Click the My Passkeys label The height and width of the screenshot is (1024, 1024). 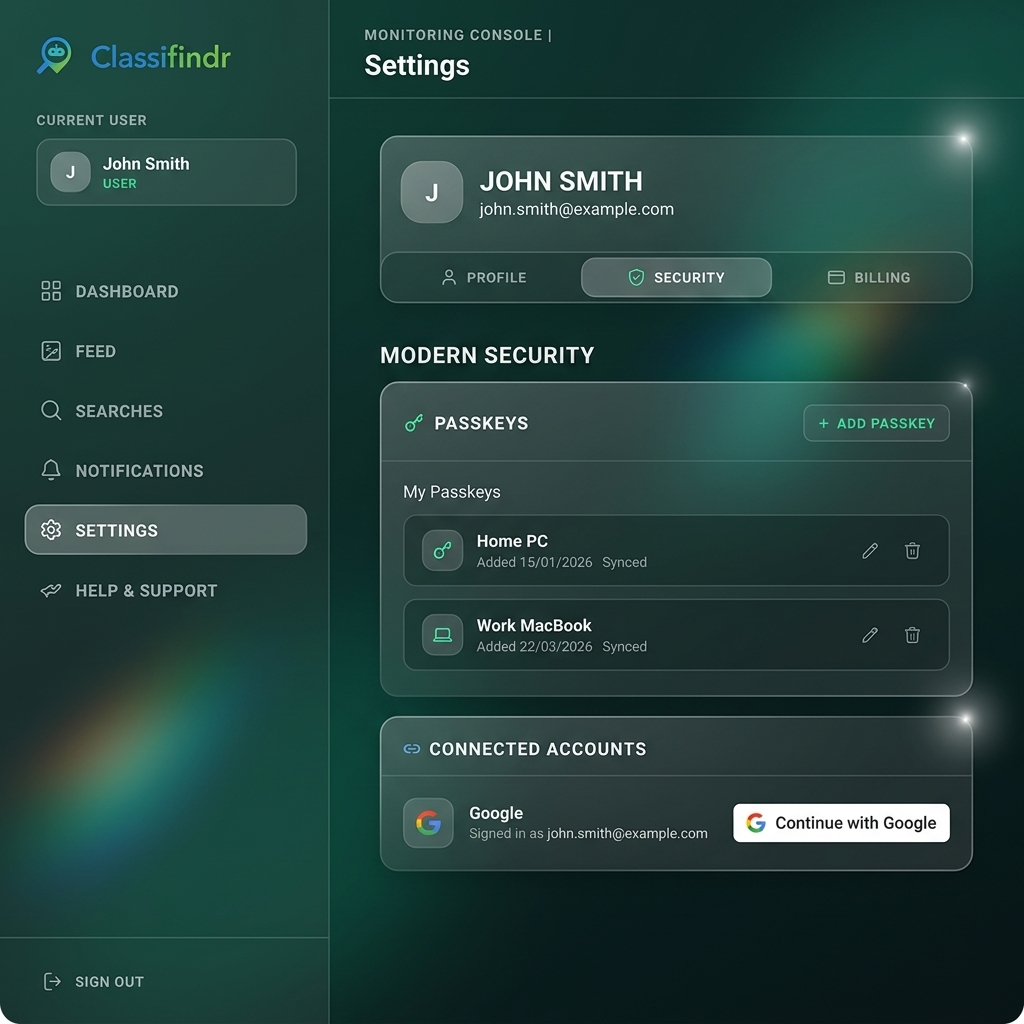click(452, 492)
